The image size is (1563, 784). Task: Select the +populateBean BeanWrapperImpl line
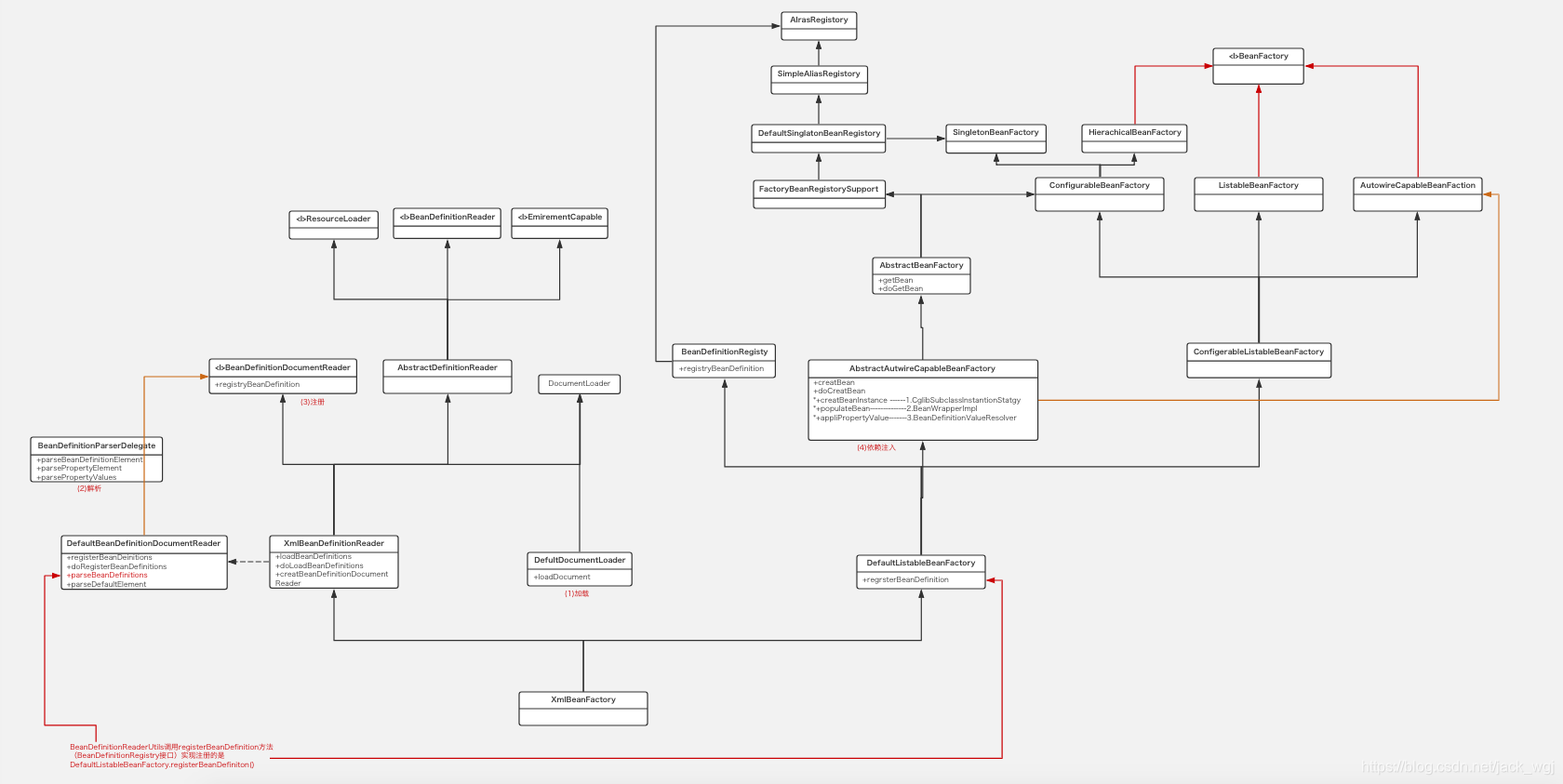895,408
